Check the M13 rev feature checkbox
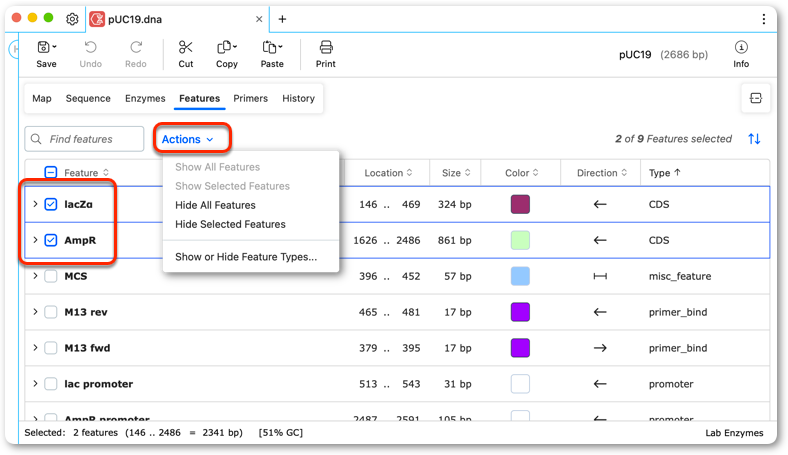Viewport: 788px width, 455px height. click(x=51, y=312)
